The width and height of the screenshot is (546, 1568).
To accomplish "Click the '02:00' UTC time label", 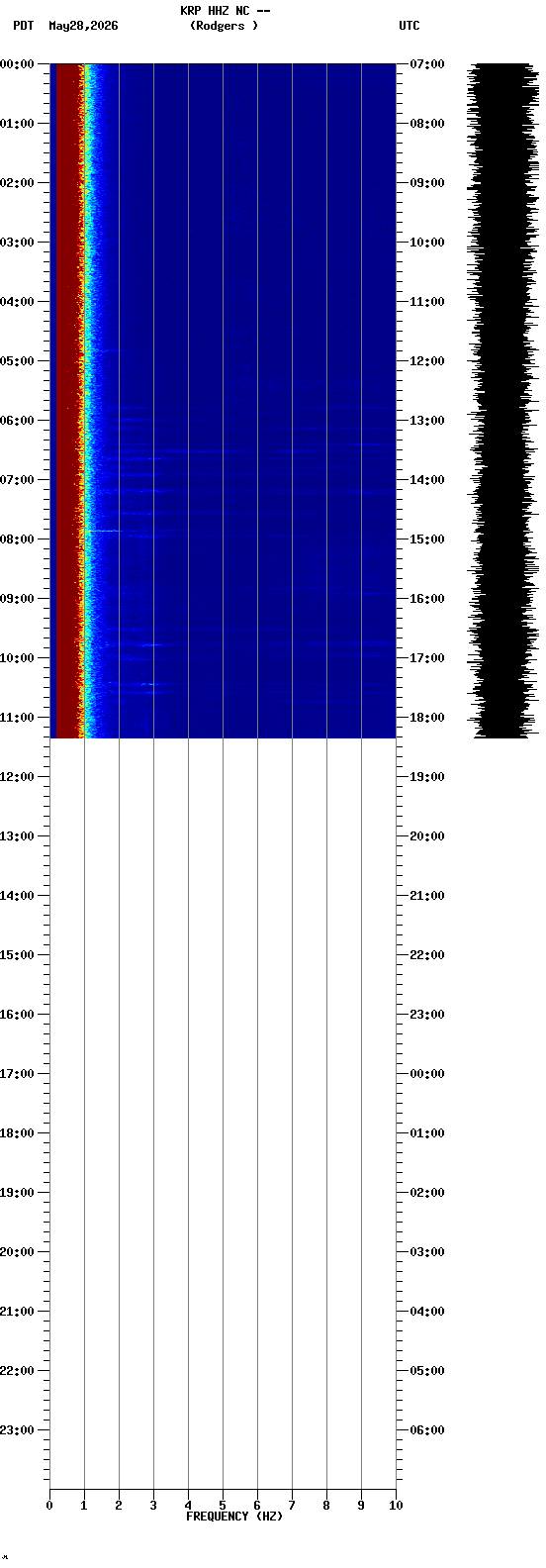I will (427, 1193).
